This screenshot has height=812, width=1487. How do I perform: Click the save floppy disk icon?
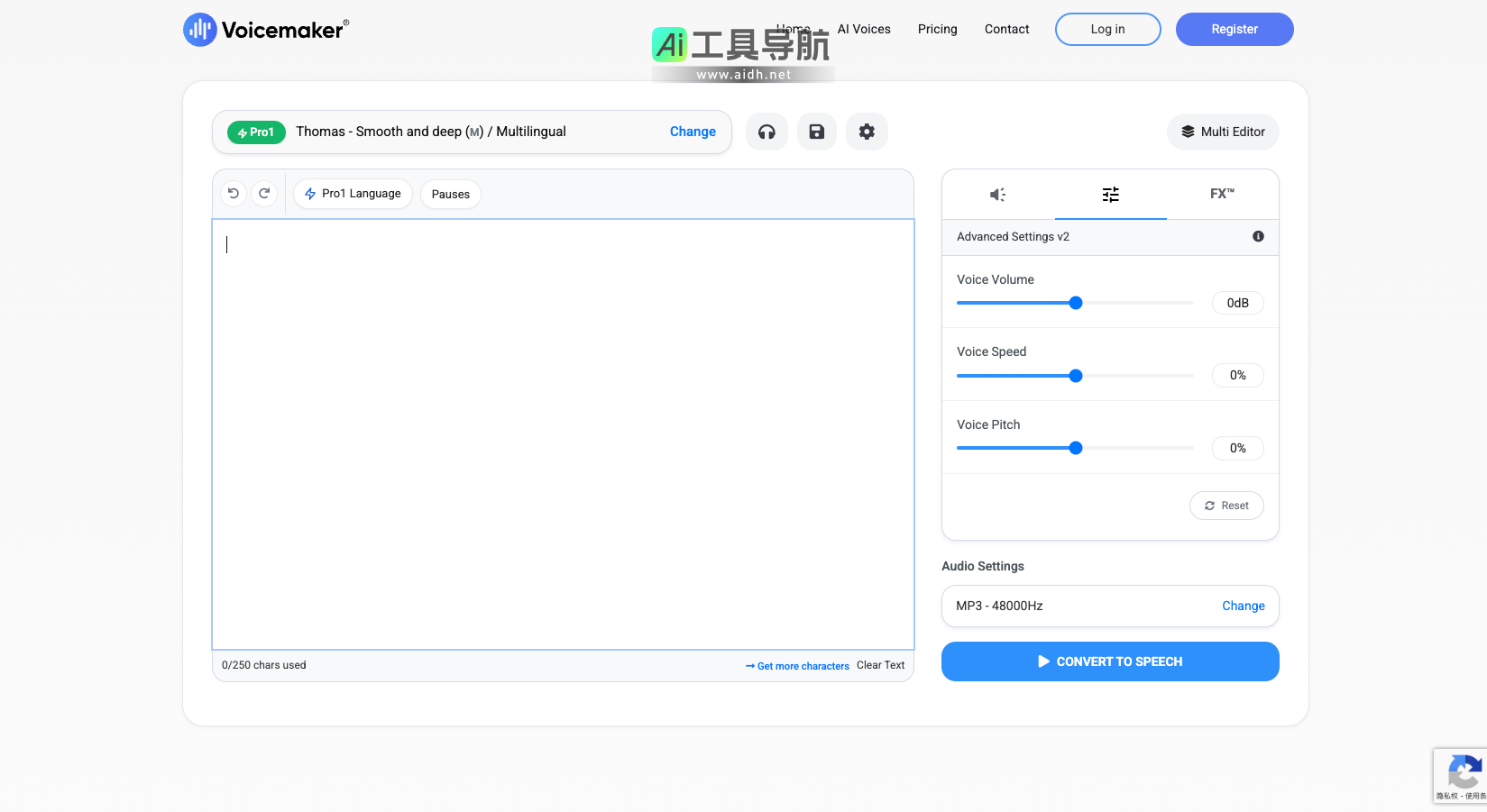click(x=816, y=132)
